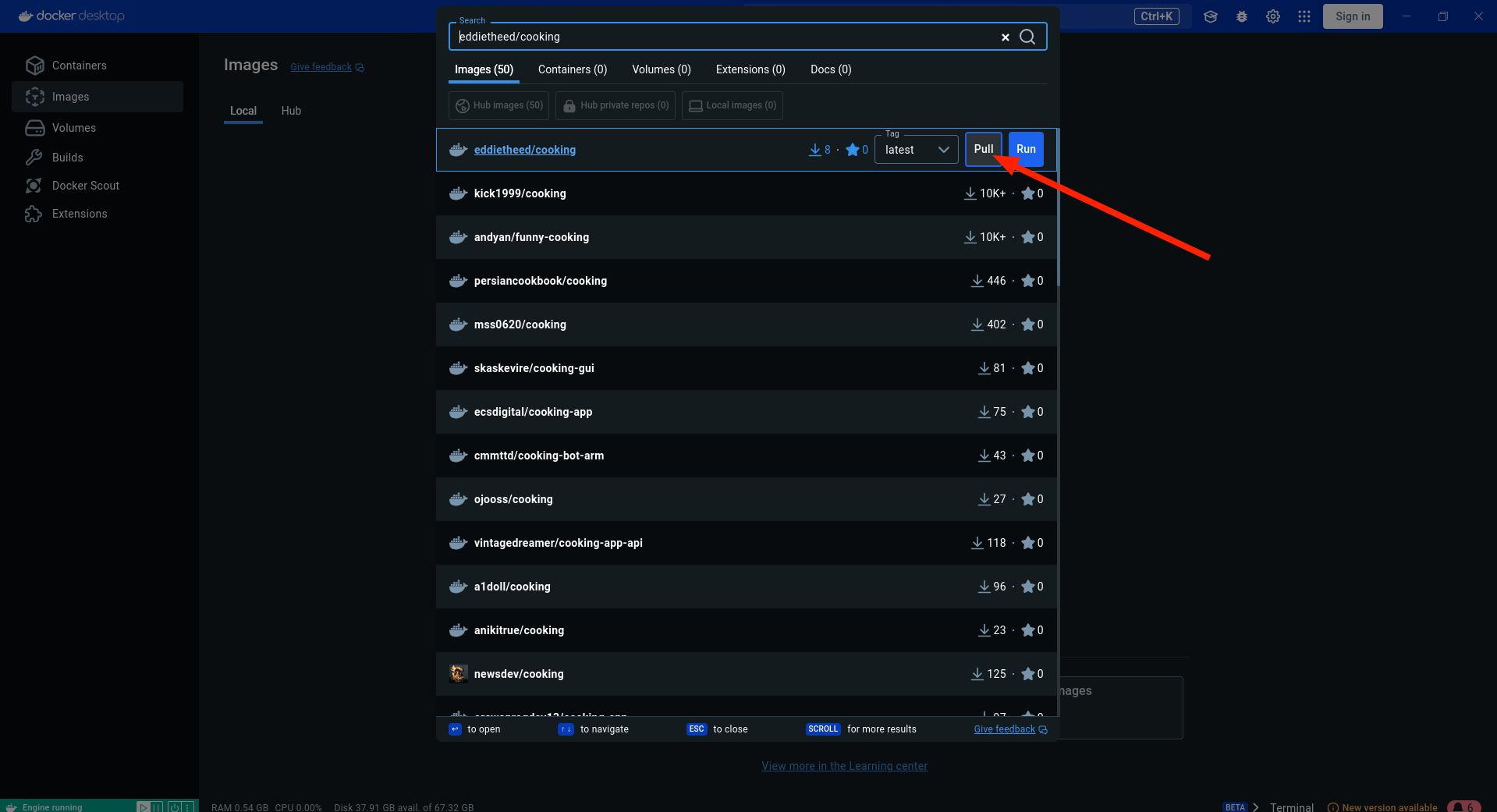
Task: Click download count icon on eddietheed/cooking
Action: tap(815, 150)
